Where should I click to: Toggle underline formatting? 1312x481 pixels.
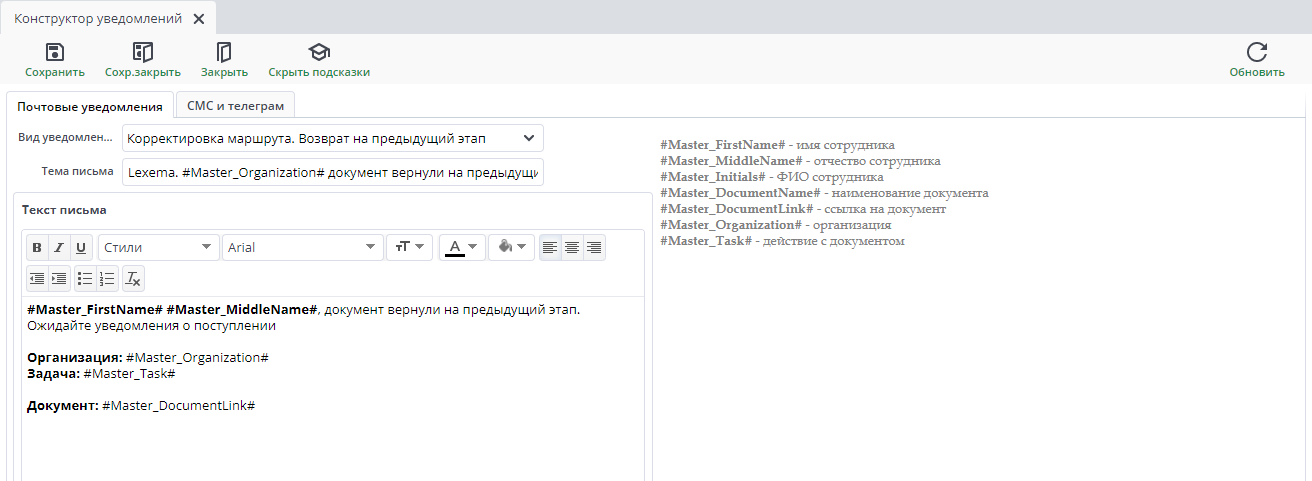[x=81, y=247]
